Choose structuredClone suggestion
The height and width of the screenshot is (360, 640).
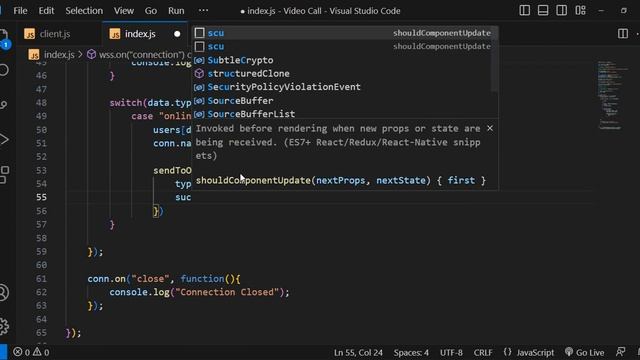pos(342,73)
